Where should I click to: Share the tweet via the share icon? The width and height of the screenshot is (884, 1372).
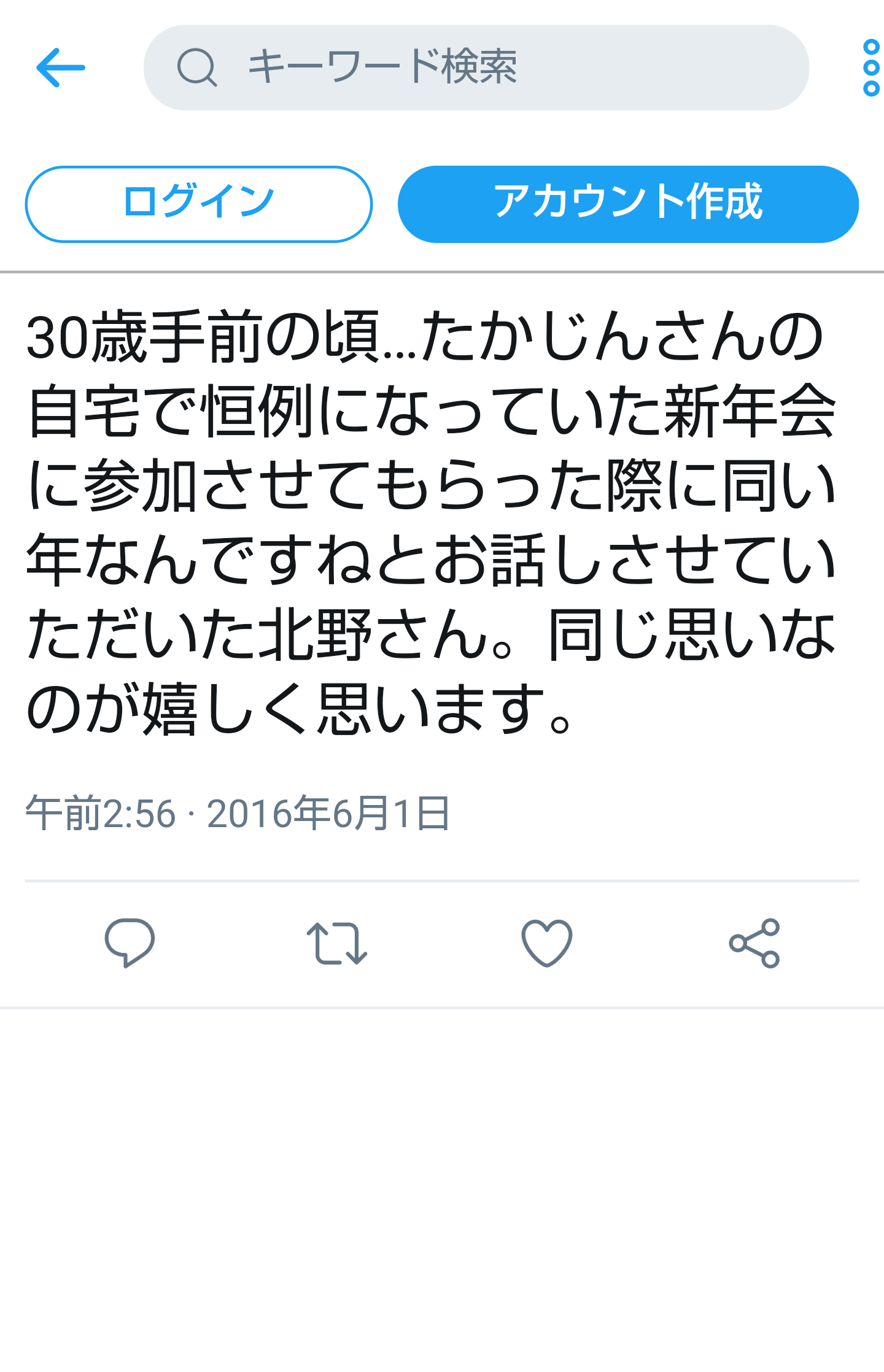pyautogui.click(x=754, y=943)
